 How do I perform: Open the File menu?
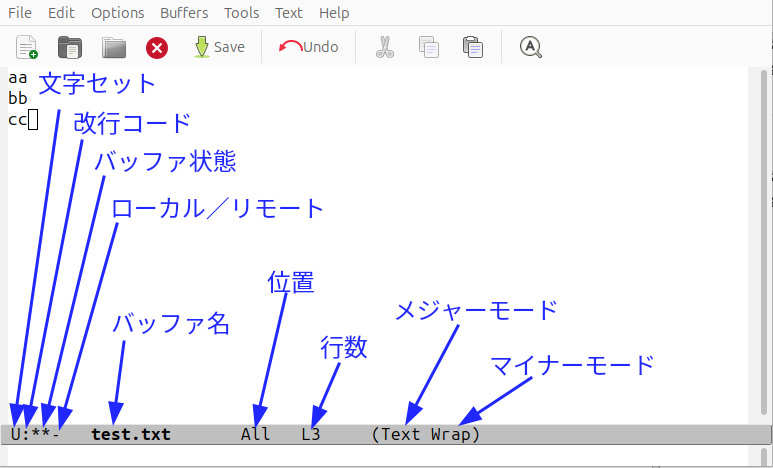20,13
